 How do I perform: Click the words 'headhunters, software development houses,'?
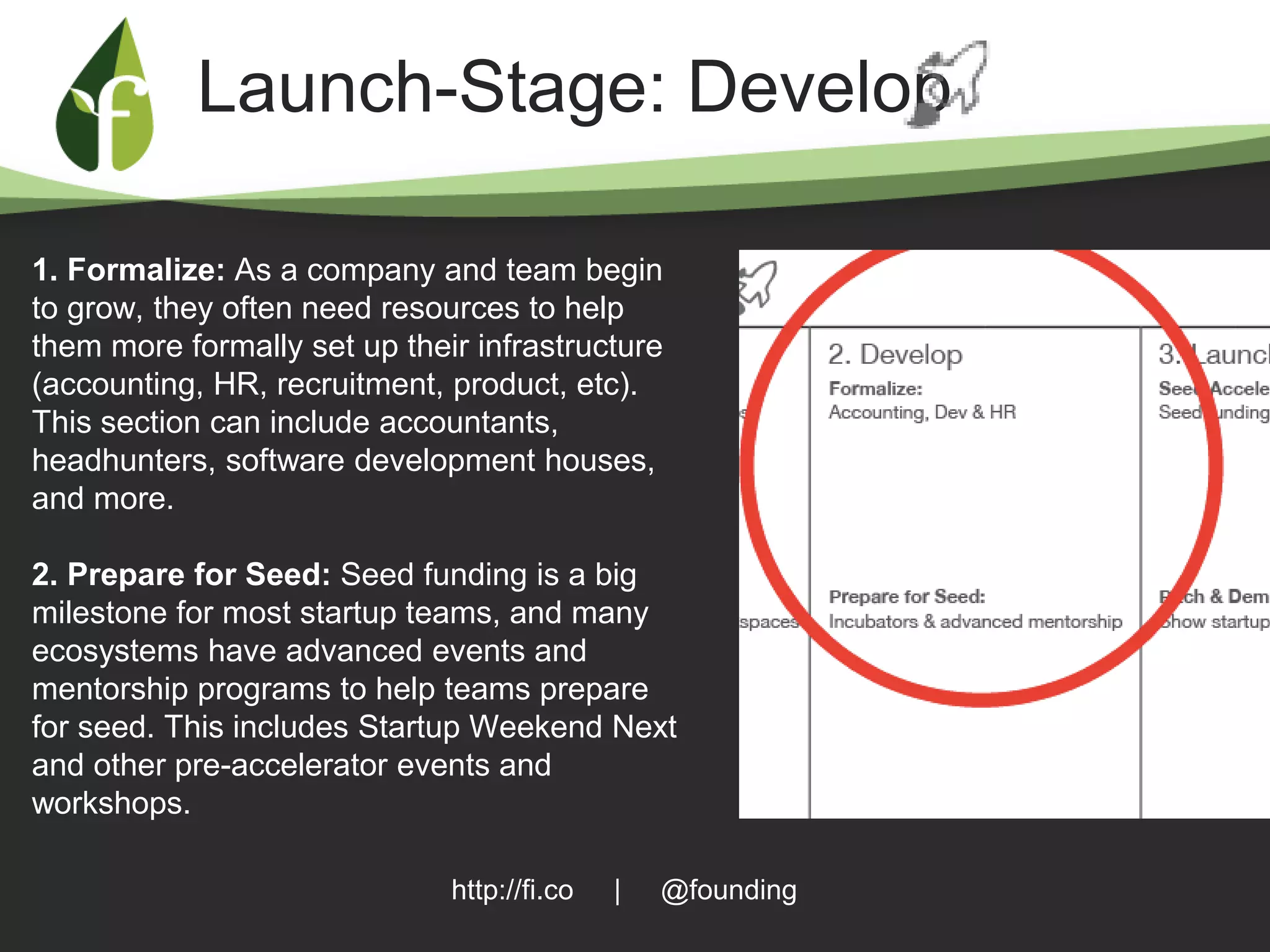click(343, 461)
